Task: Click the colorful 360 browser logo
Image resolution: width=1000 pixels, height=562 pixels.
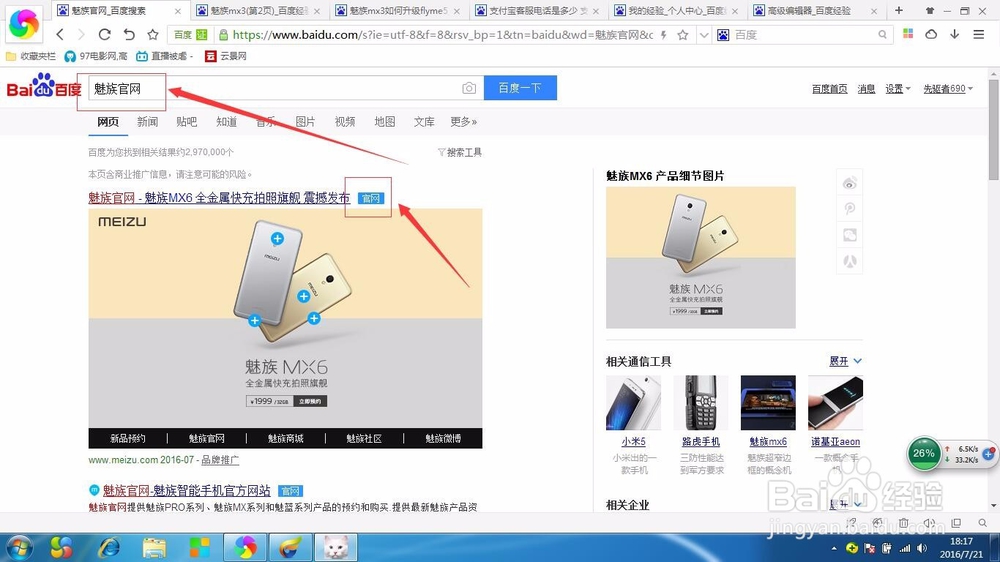Action: 24,23
